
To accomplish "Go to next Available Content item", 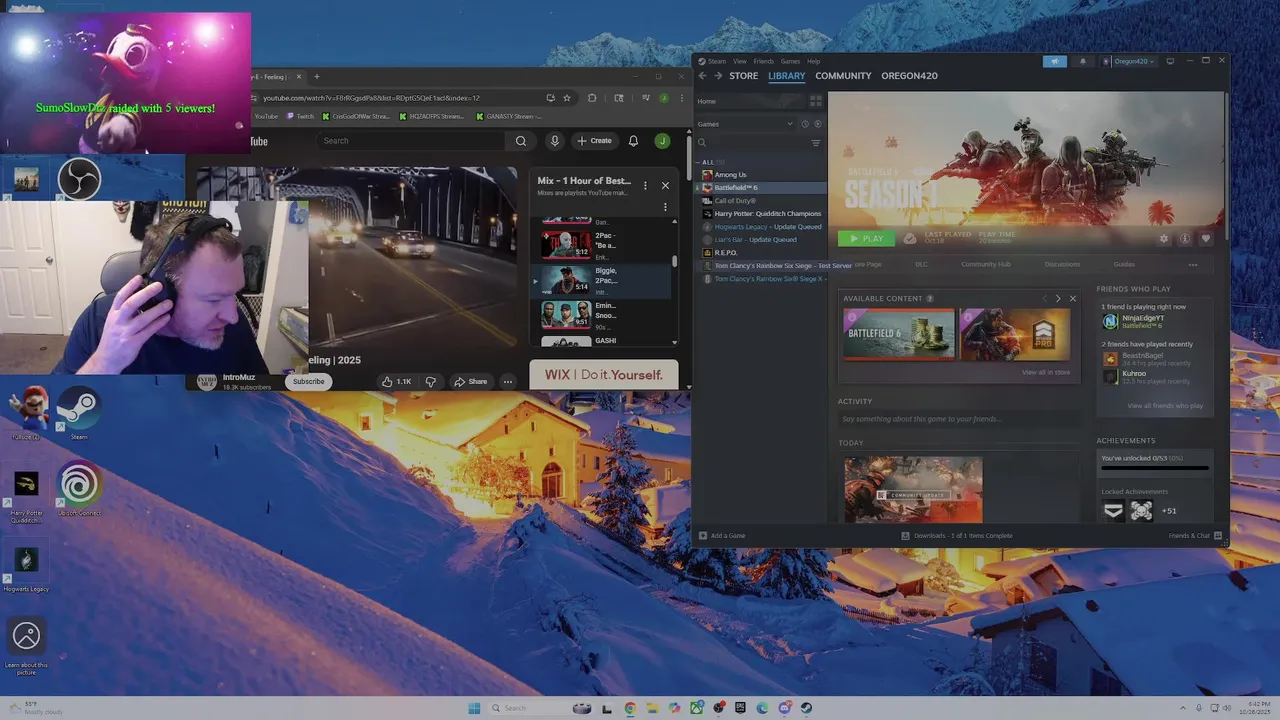I will tap(1058, 299).
